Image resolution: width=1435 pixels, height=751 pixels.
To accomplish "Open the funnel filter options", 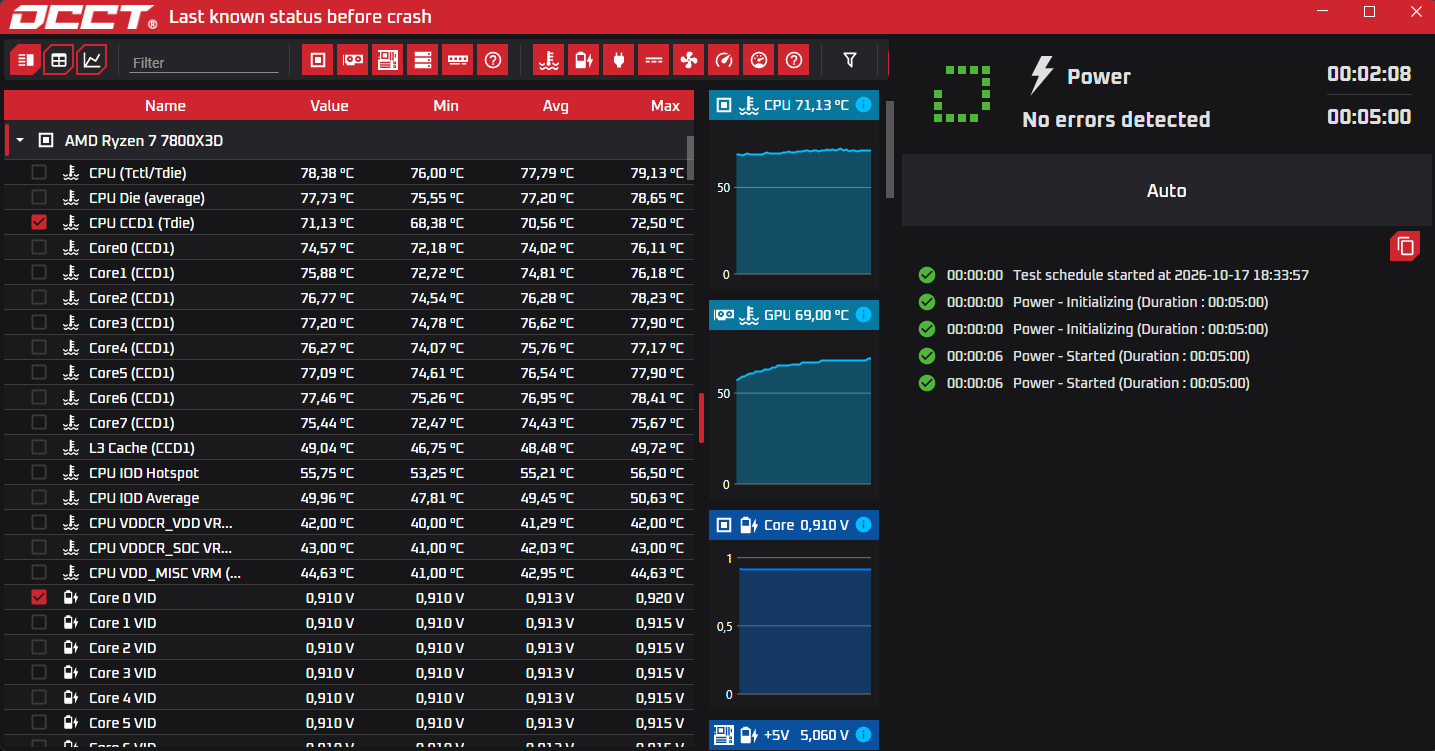I will coord(850,60).
